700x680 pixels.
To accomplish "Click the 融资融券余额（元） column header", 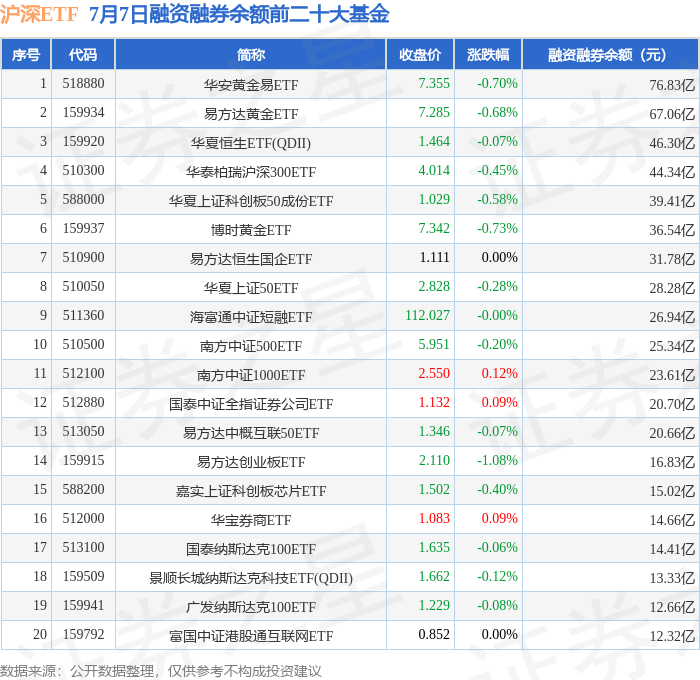I will tap(610, 54).
